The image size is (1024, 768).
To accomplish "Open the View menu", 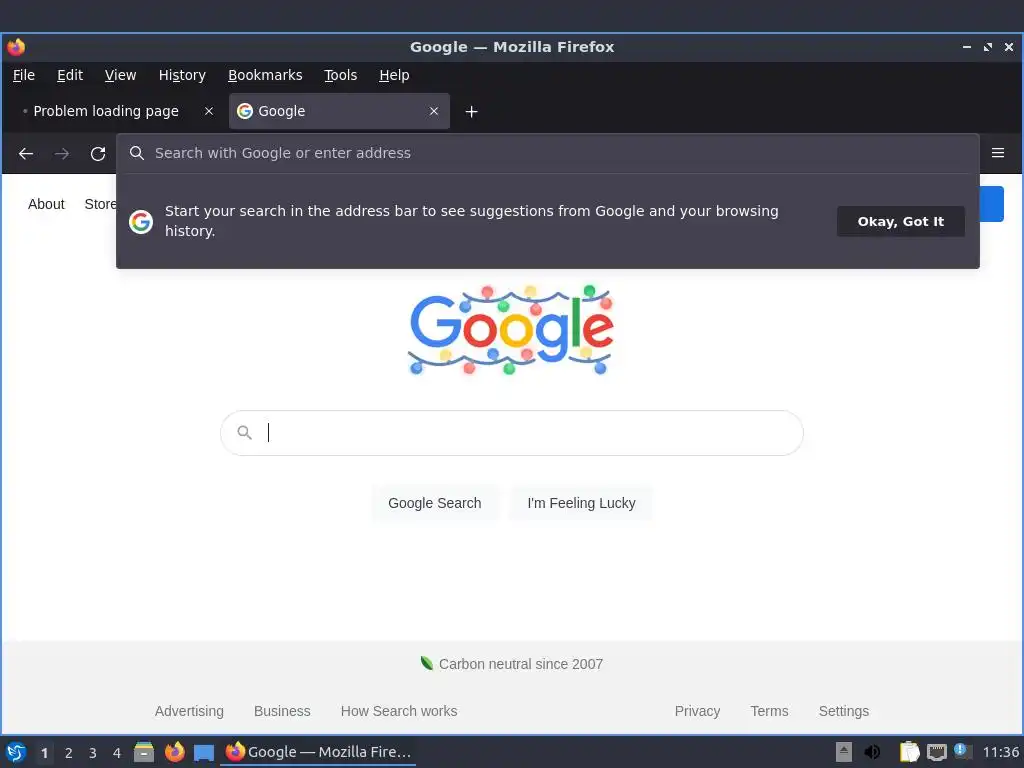I will 120,75.
